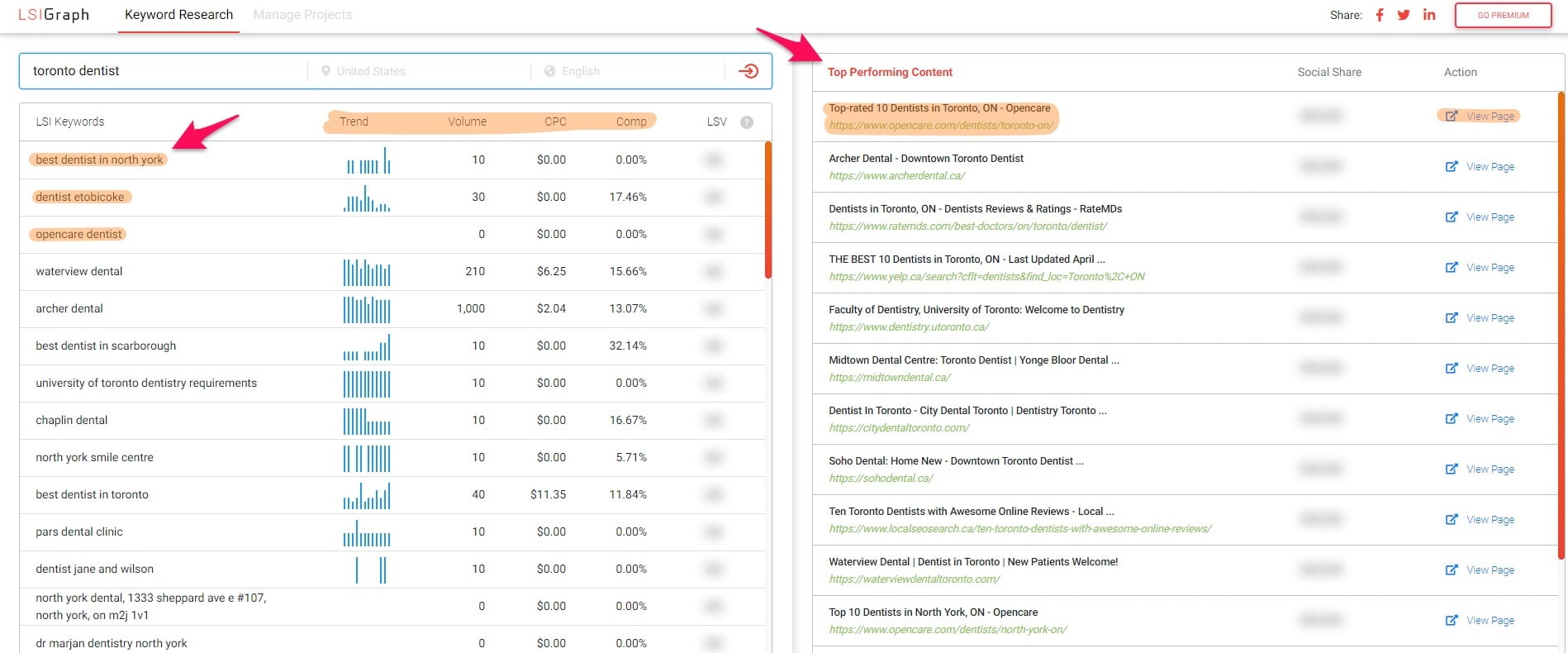View Page icon for Waterview Dental result
Viewport: 1568px width, 653px height.
click(x=1452, y=570)
